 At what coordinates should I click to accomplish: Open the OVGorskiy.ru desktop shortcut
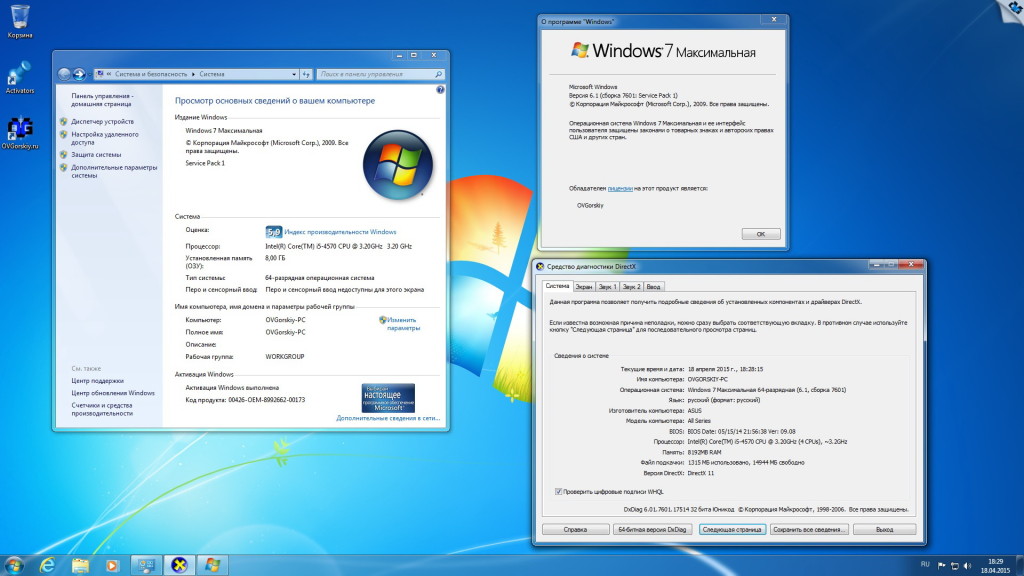(x=20, y=133)
